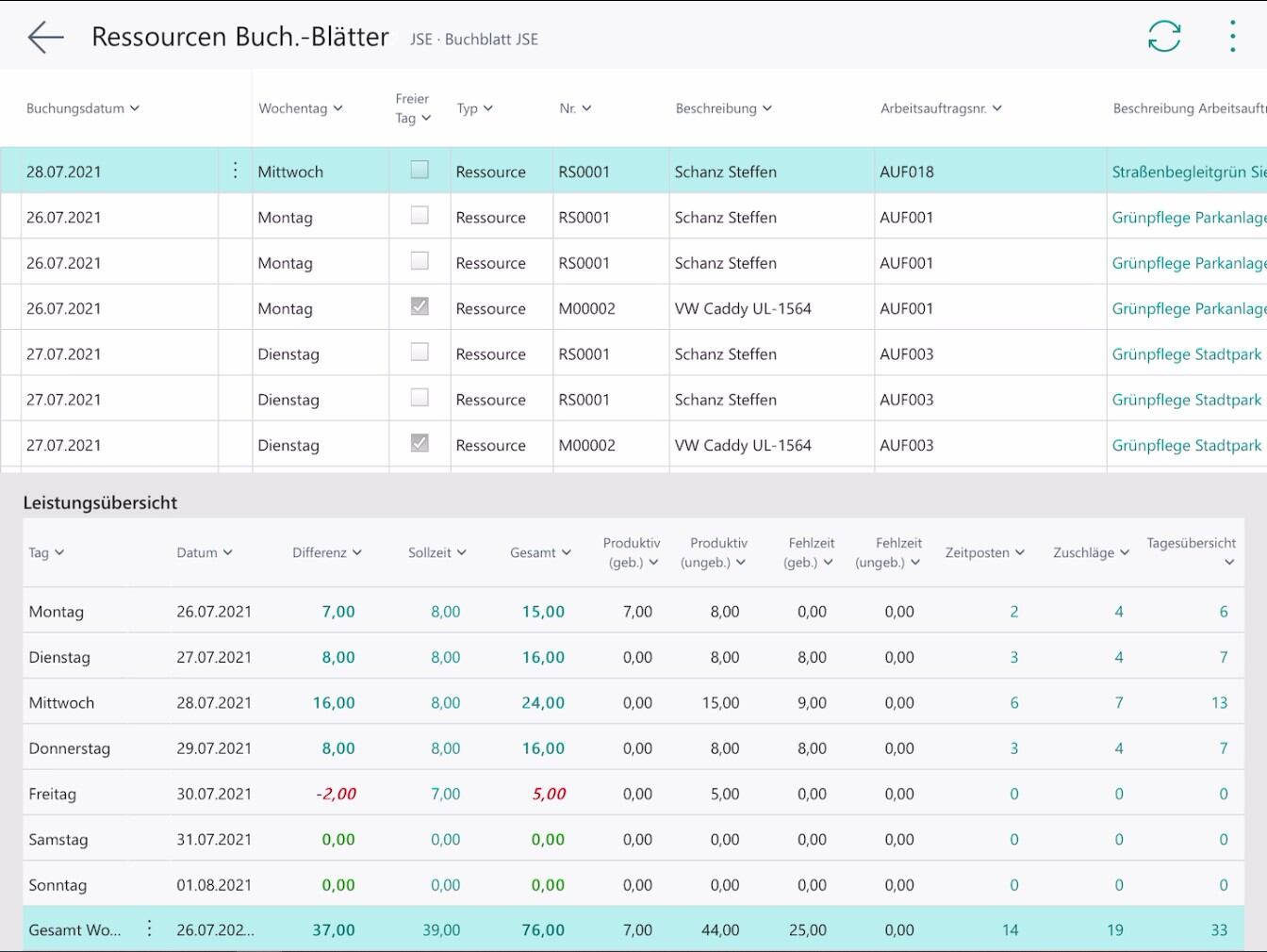The width and height of the screenshot is (1267, 952).
Task: Go back using the arrow icon
Action: point(45,38)
